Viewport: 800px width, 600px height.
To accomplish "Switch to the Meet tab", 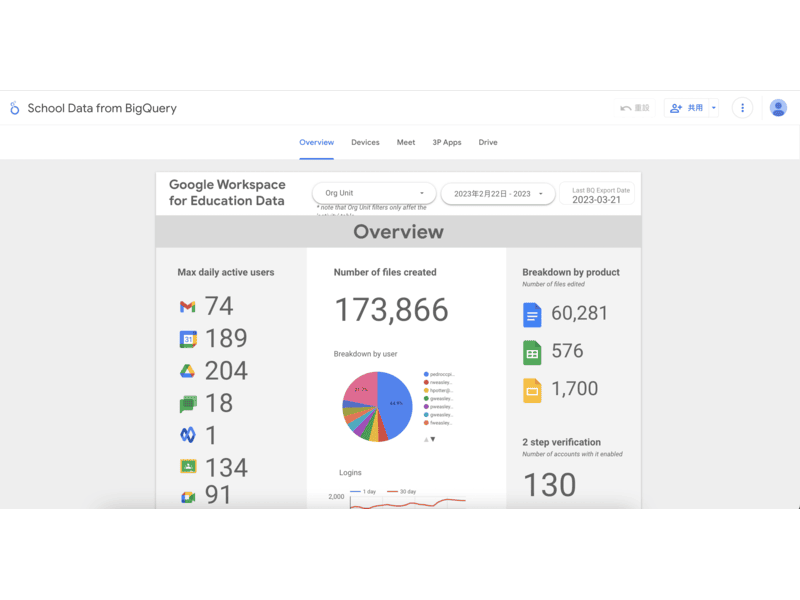I will (406, 142).
